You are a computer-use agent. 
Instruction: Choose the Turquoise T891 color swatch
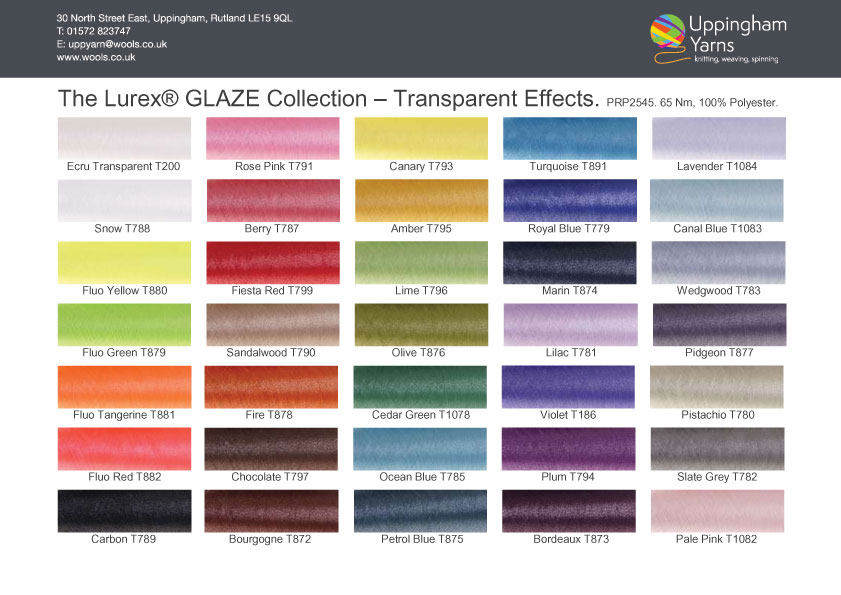(569, 138)
